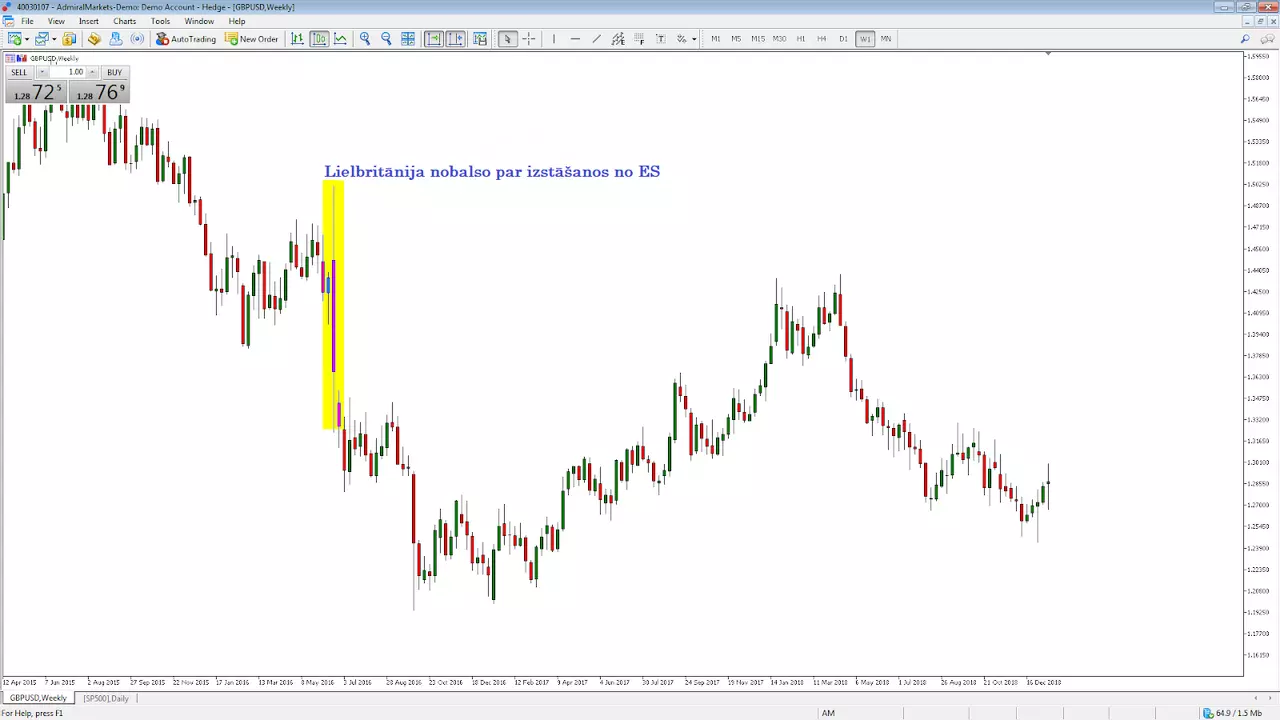Viewport: 1280px width, 720px height.
Task: Expand the New Chart dropdown arrow
Action: (26, 39)
